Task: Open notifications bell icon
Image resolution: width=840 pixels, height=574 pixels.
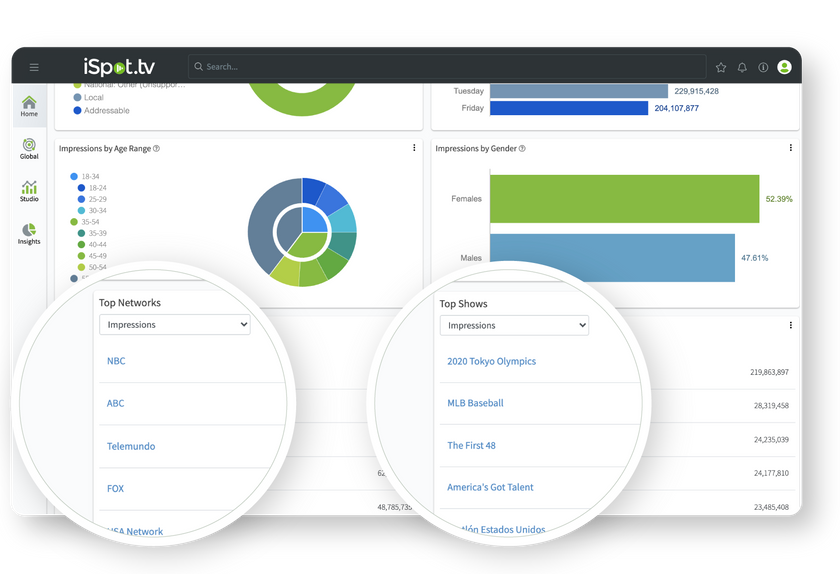Action: click(742, 67)
